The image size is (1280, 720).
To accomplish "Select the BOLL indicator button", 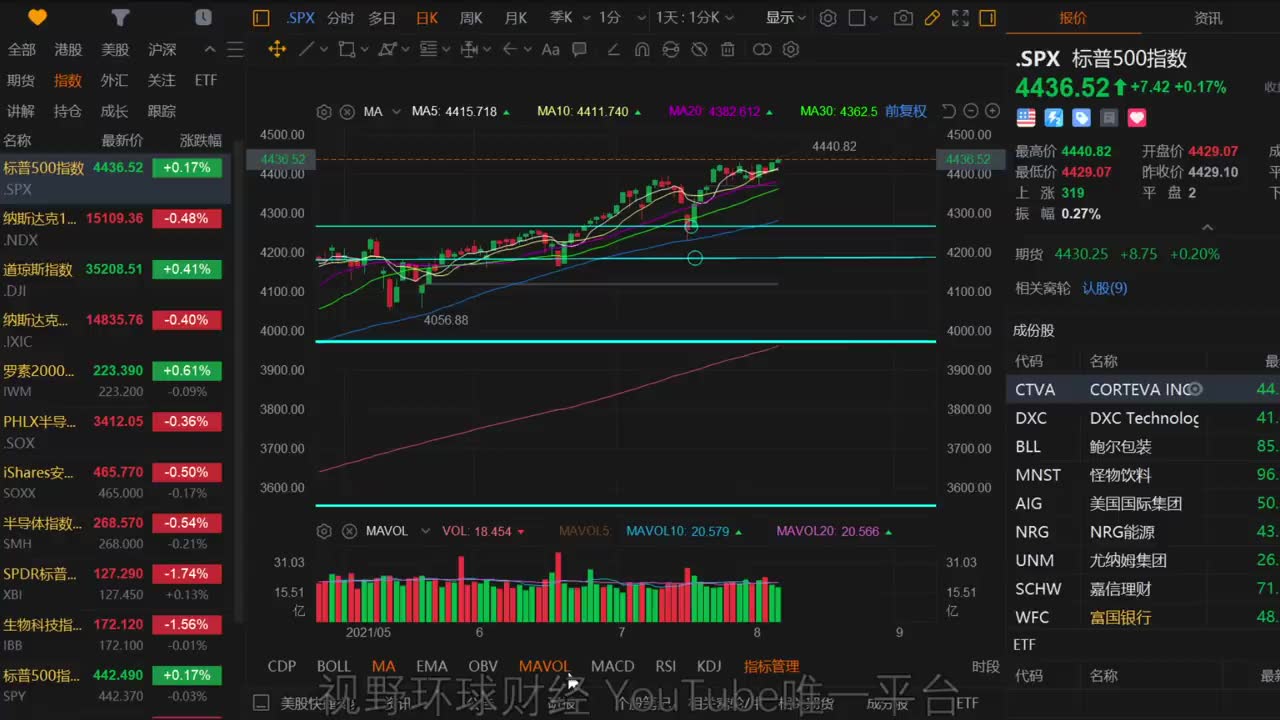I will point(334,666).
